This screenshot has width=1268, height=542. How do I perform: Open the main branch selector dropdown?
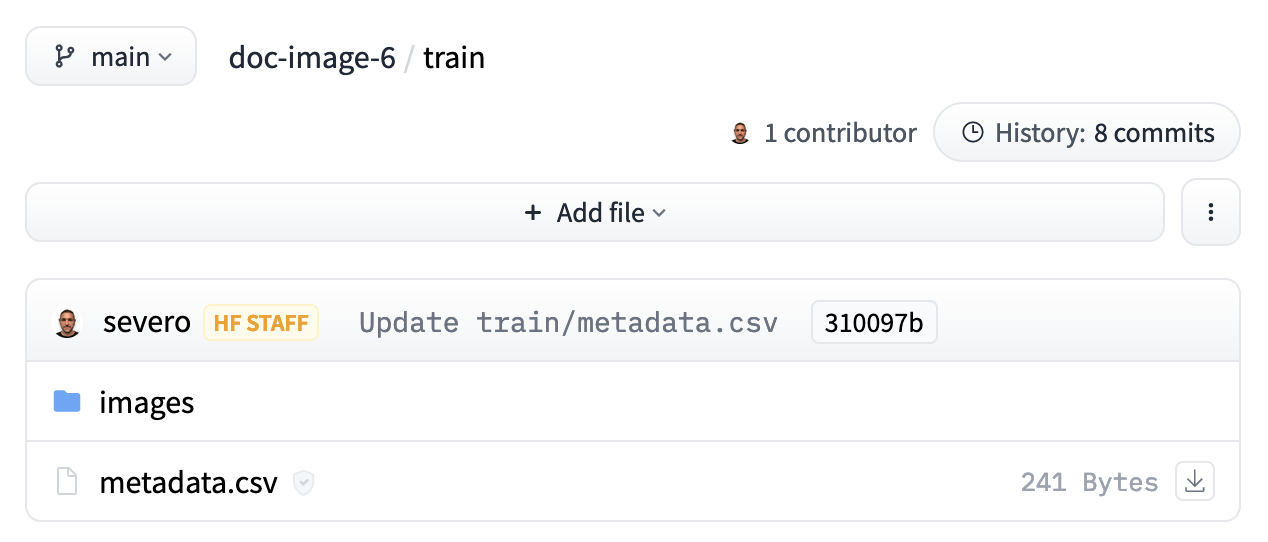(111, 57)
